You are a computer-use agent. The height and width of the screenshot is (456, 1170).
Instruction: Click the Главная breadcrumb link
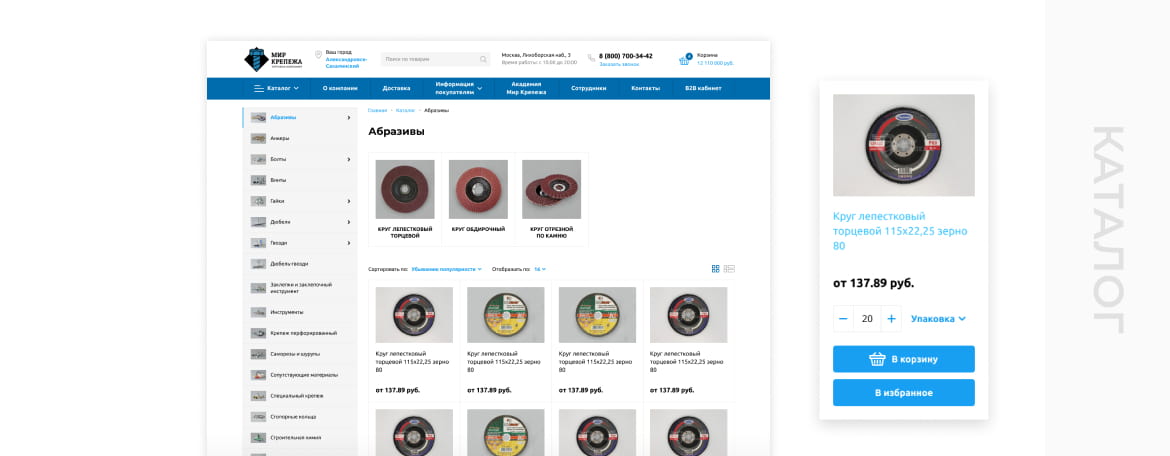tap(378, 110)
